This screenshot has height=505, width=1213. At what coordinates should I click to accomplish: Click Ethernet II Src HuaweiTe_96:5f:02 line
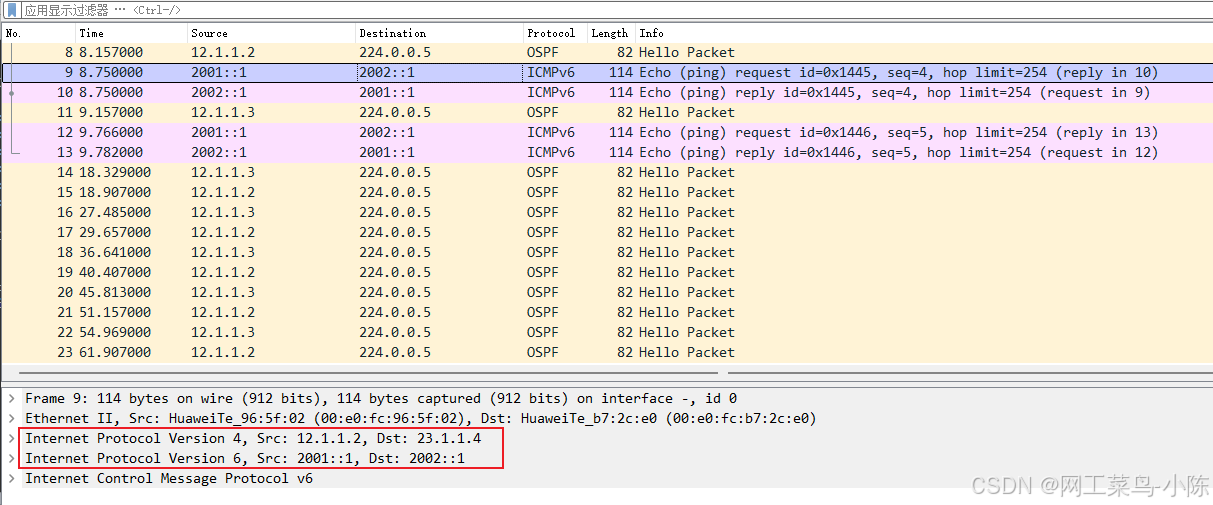(x=420, y=418)
